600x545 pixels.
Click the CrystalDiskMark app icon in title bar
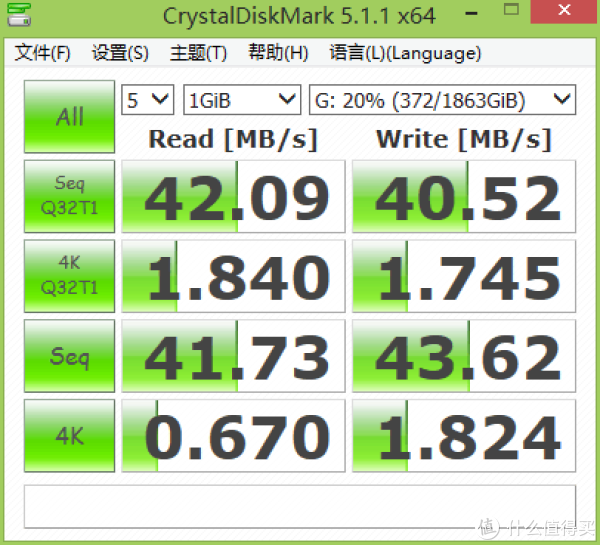[19, 15]
